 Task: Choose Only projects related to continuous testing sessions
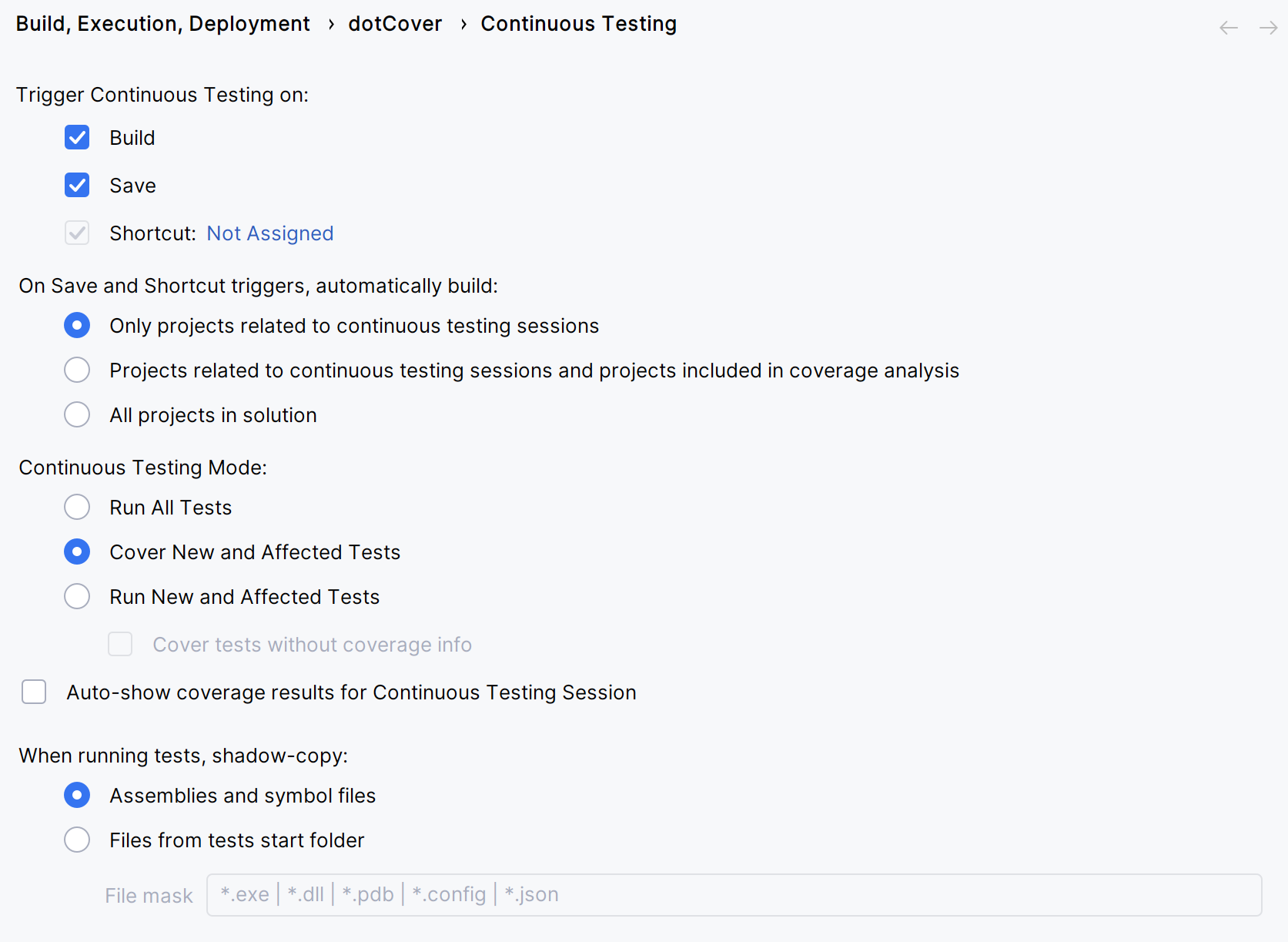click(77, 325)
